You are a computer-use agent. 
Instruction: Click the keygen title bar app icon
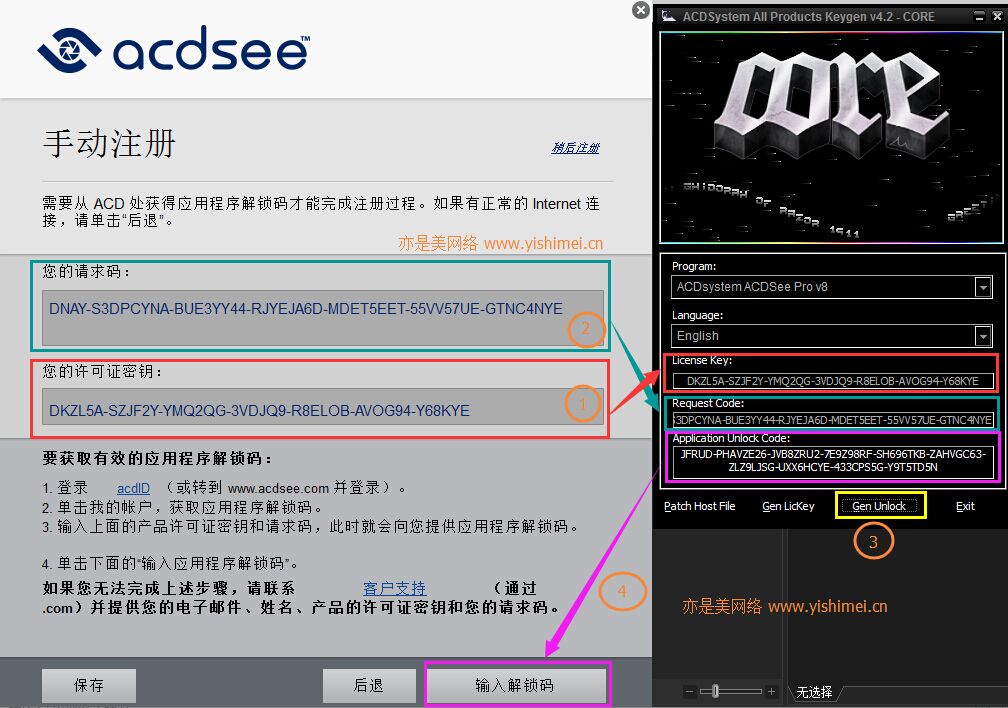tap(669, 15)
